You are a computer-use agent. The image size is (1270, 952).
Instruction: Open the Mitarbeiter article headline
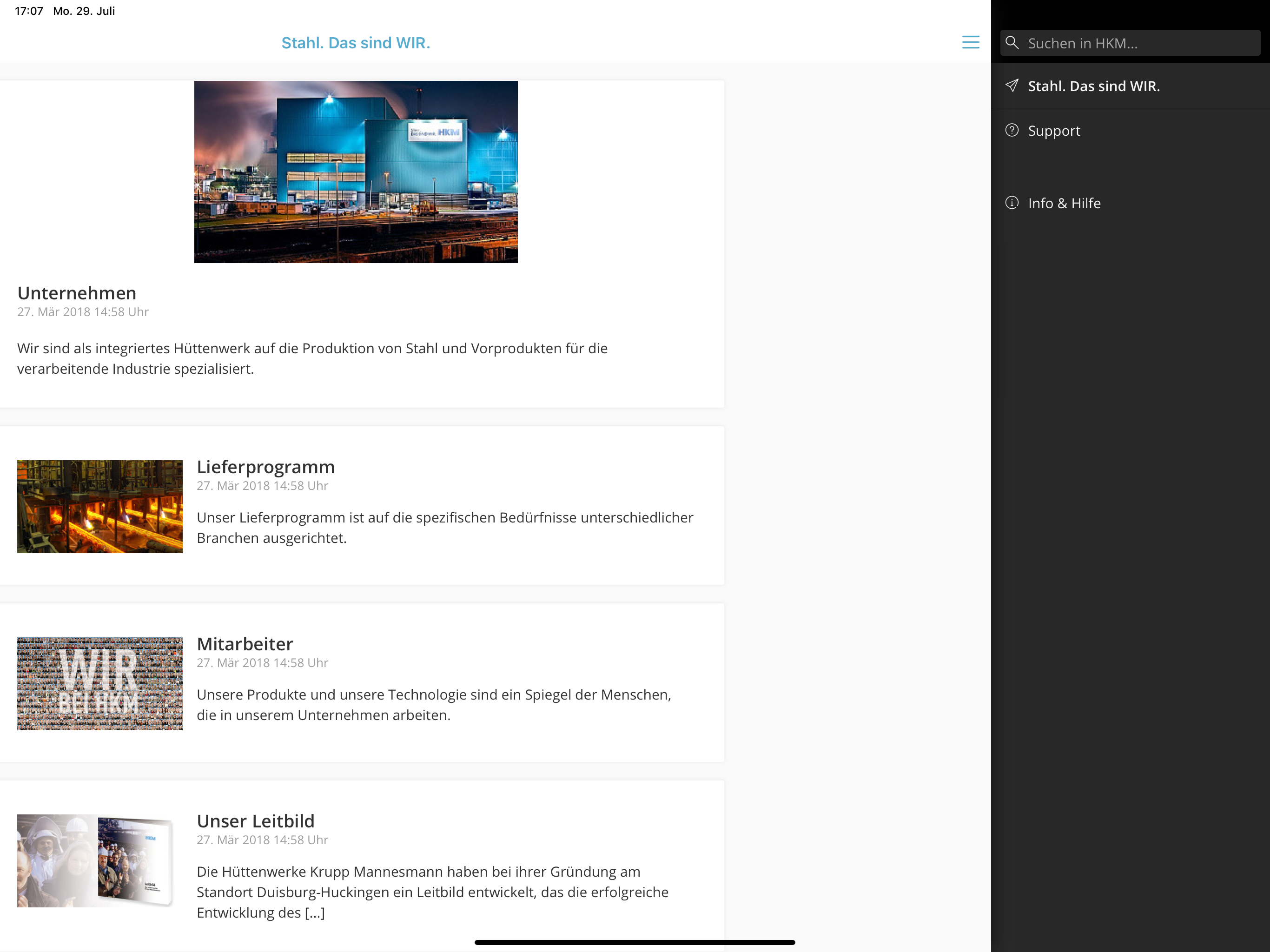pyautogui.click(x=245, y=644)
